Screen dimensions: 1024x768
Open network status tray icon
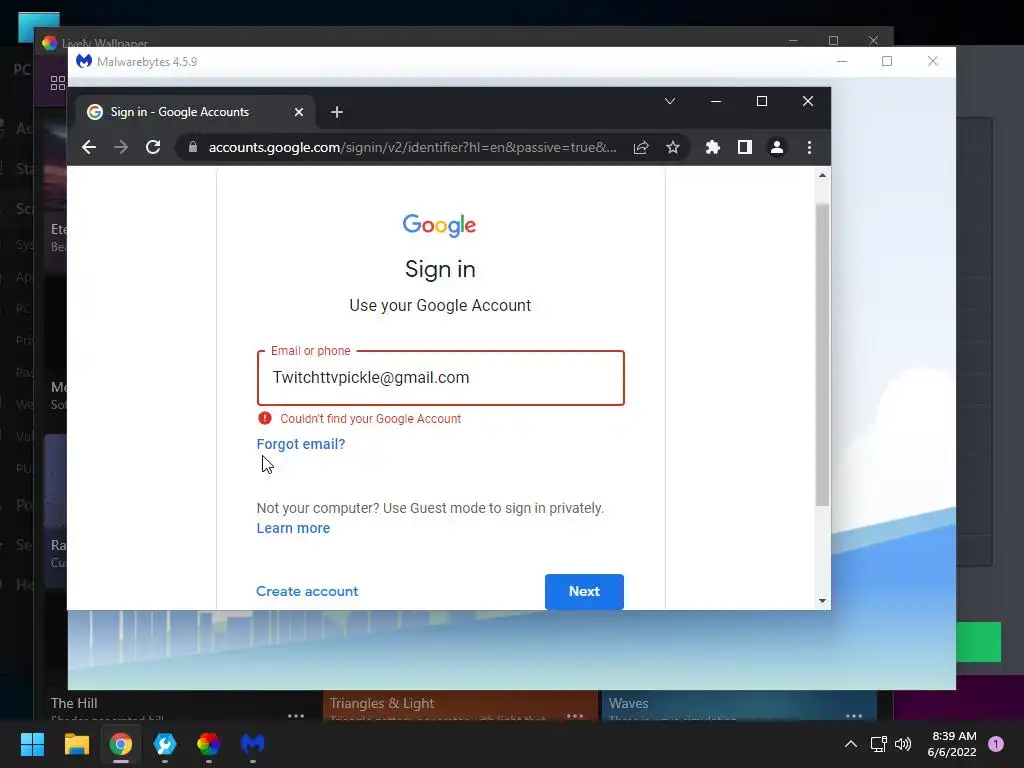[878, 744]
